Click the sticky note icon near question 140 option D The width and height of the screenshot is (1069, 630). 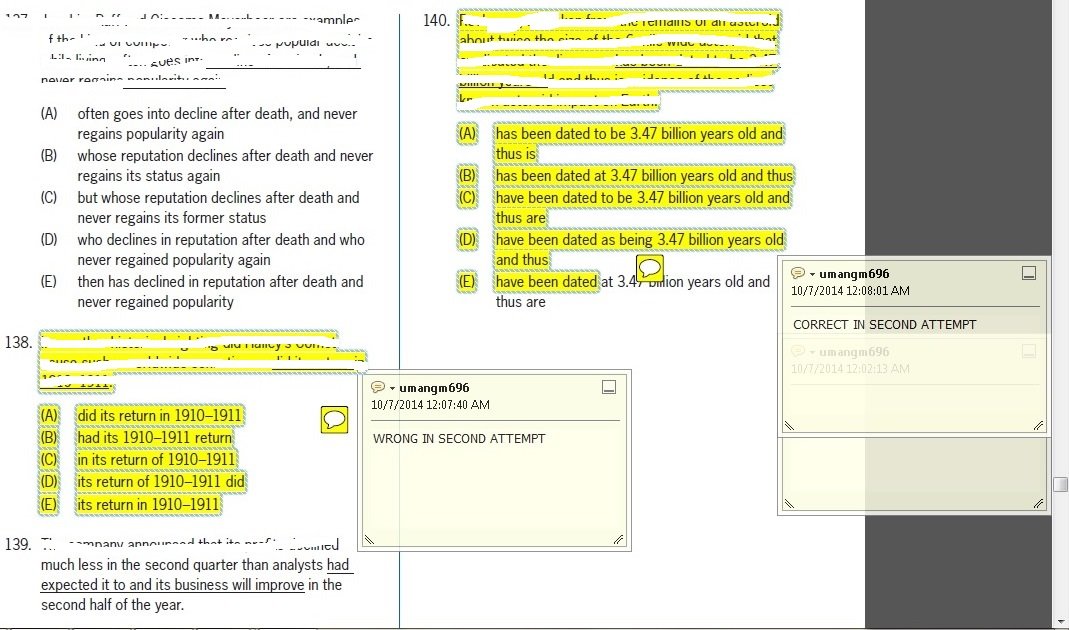650,267
